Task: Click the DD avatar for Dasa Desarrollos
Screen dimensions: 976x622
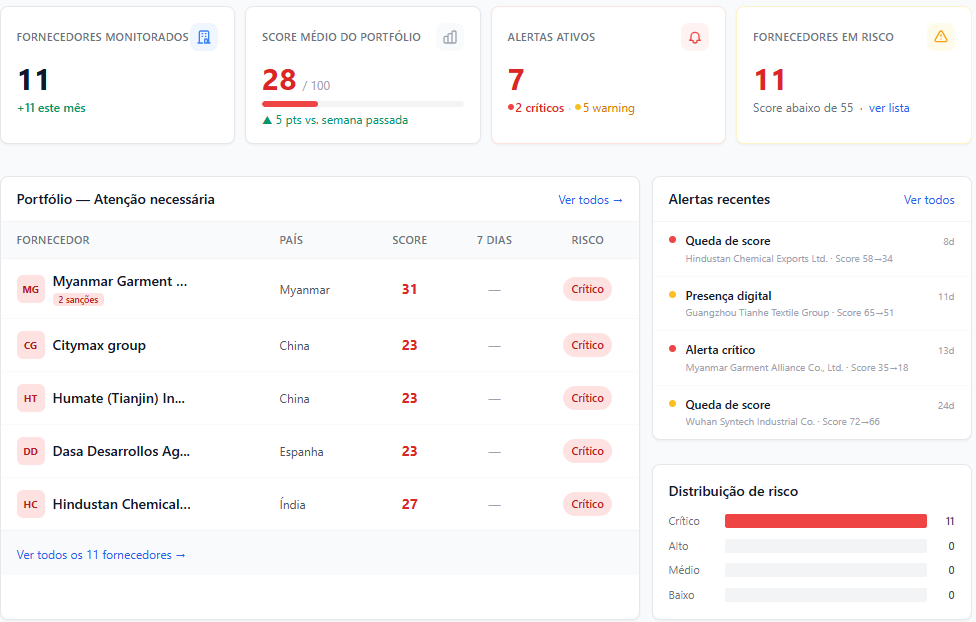Action: click(30, 451)
